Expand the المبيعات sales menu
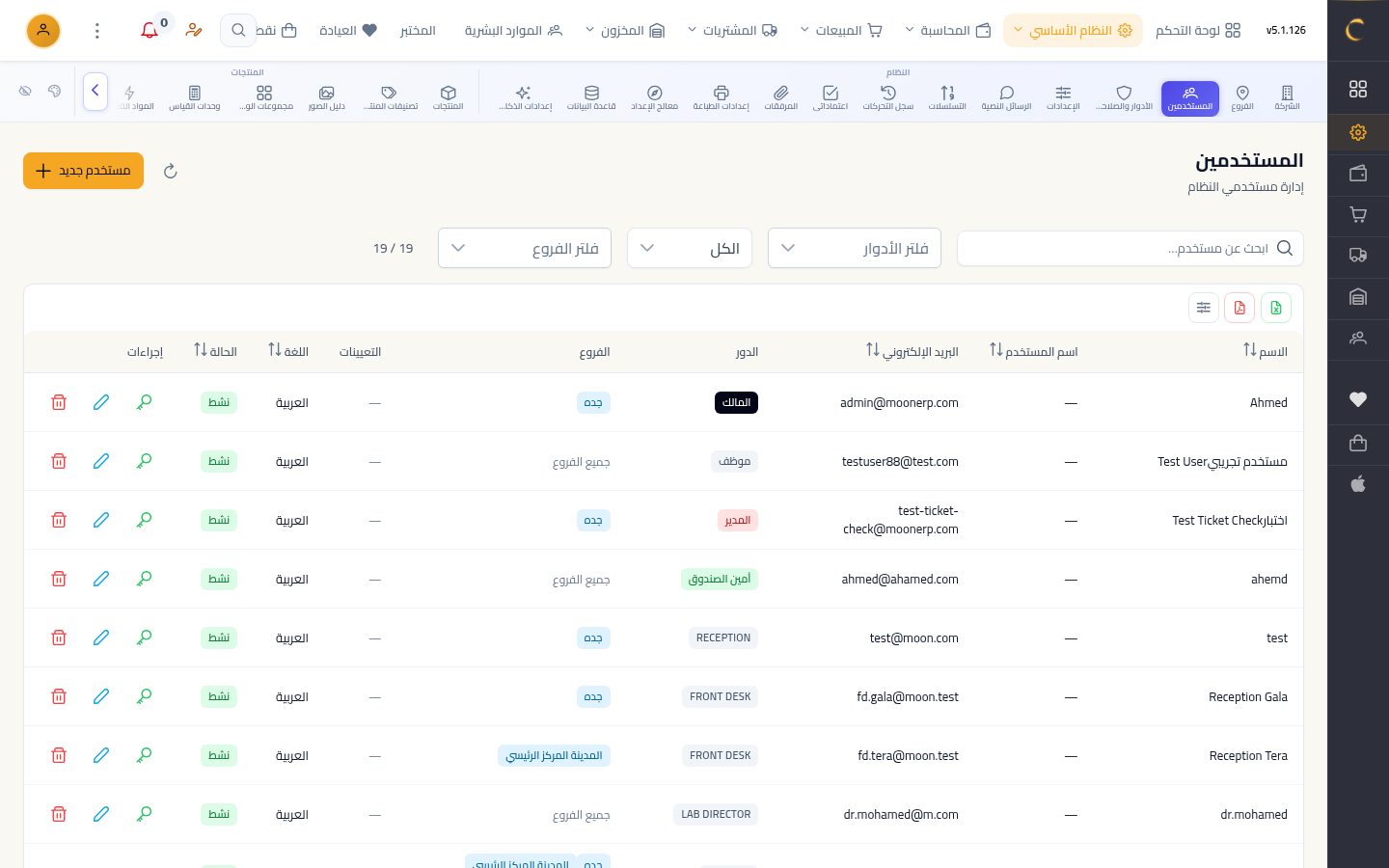The height and width of the screenshot is (868, 1389). pos(841,31)
